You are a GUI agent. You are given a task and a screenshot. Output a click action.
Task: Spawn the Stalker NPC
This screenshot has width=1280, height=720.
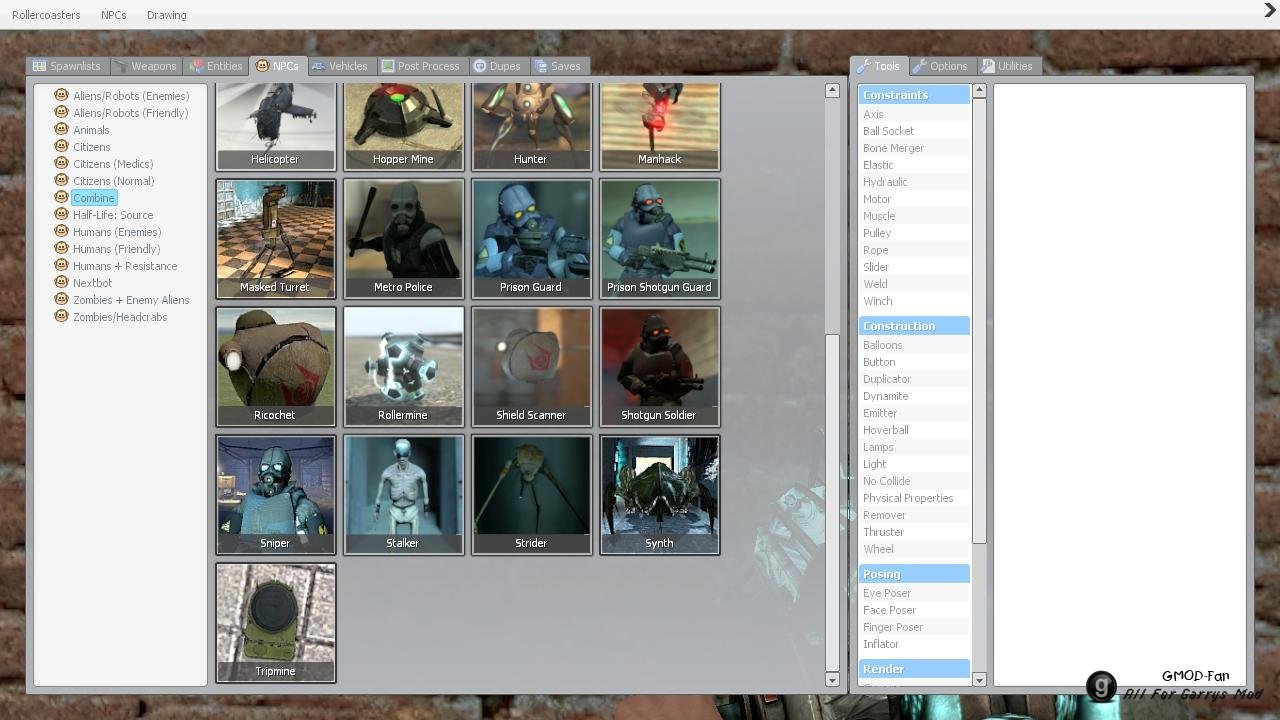(403, 495)
